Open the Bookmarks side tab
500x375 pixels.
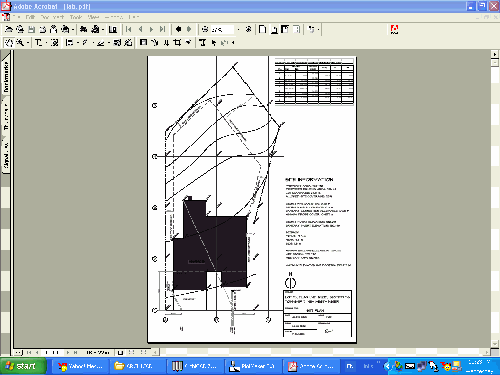click(6, 76)
